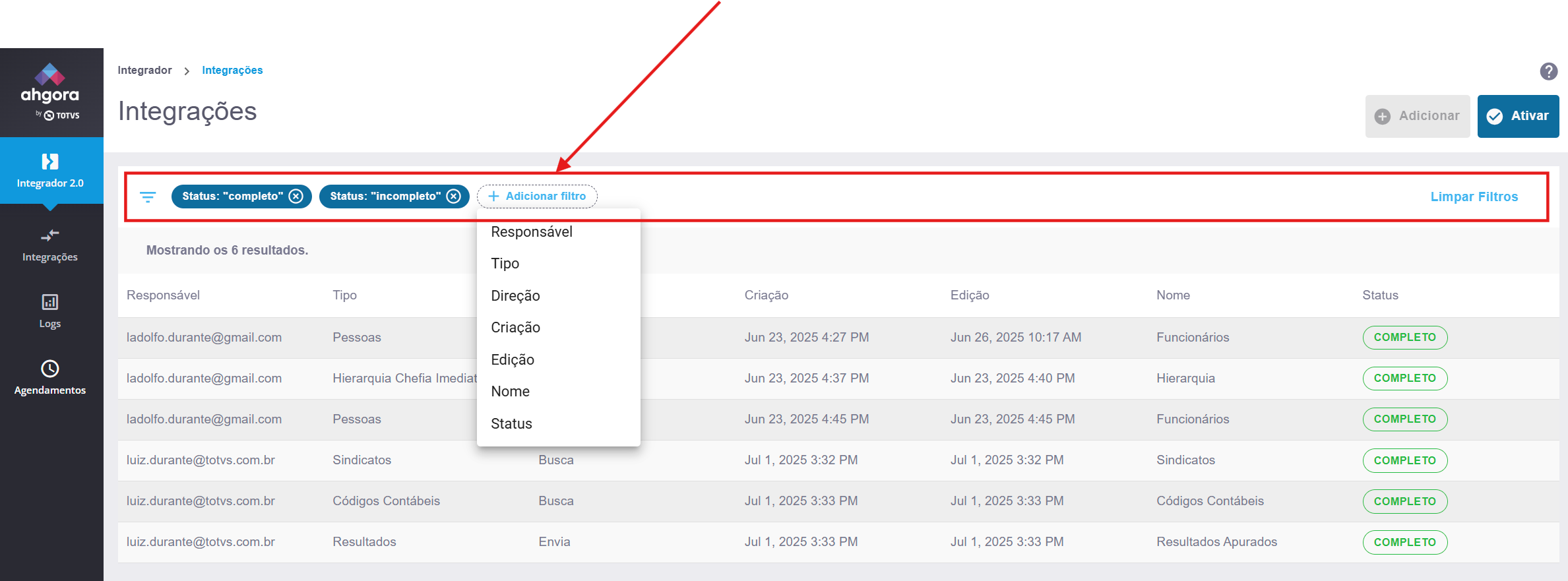The image size is (1568, 581).
Task: Click ladolfo.durante email in Jun 23 4:27 PM row
Action: [204, 338]
